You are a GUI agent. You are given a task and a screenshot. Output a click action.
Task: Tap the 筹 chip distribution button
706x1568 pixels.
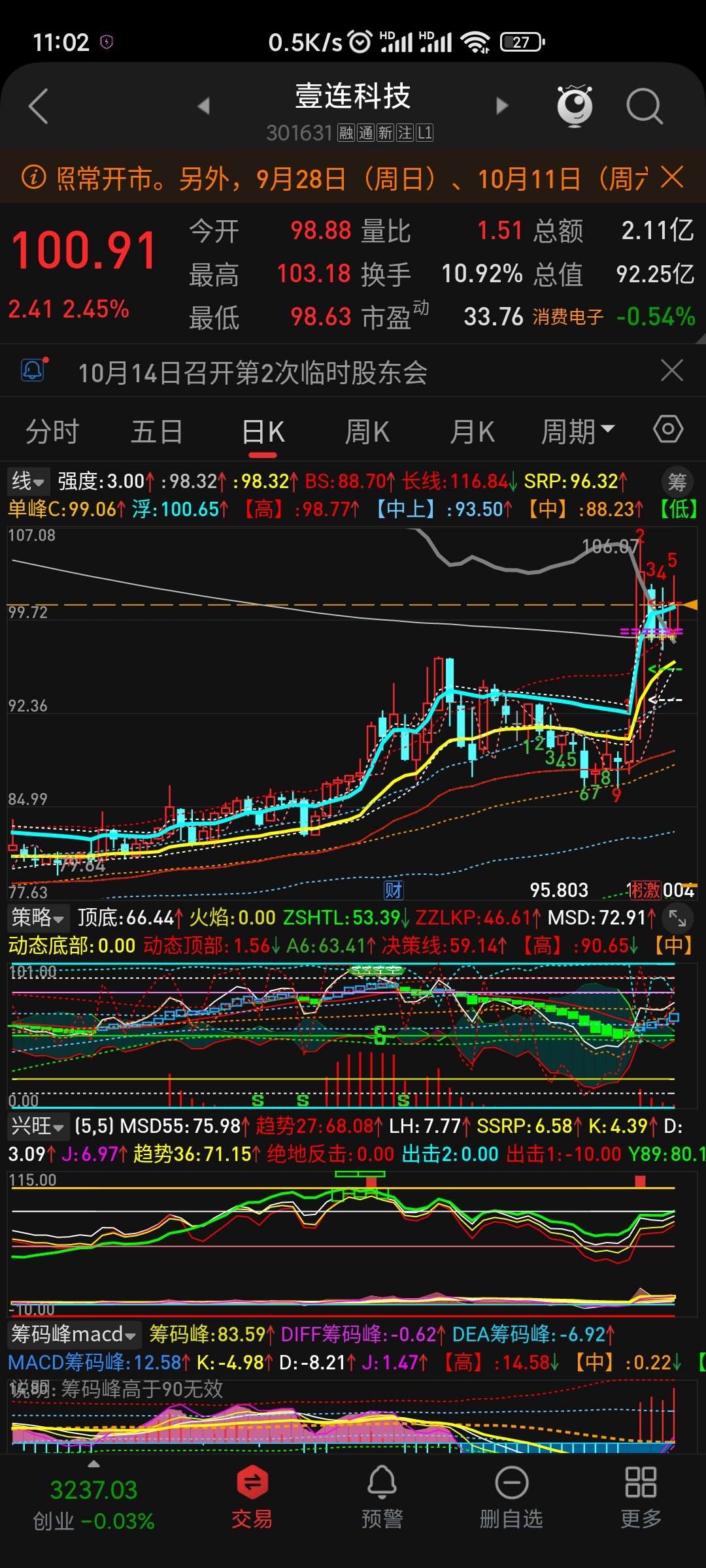point(677,483)
